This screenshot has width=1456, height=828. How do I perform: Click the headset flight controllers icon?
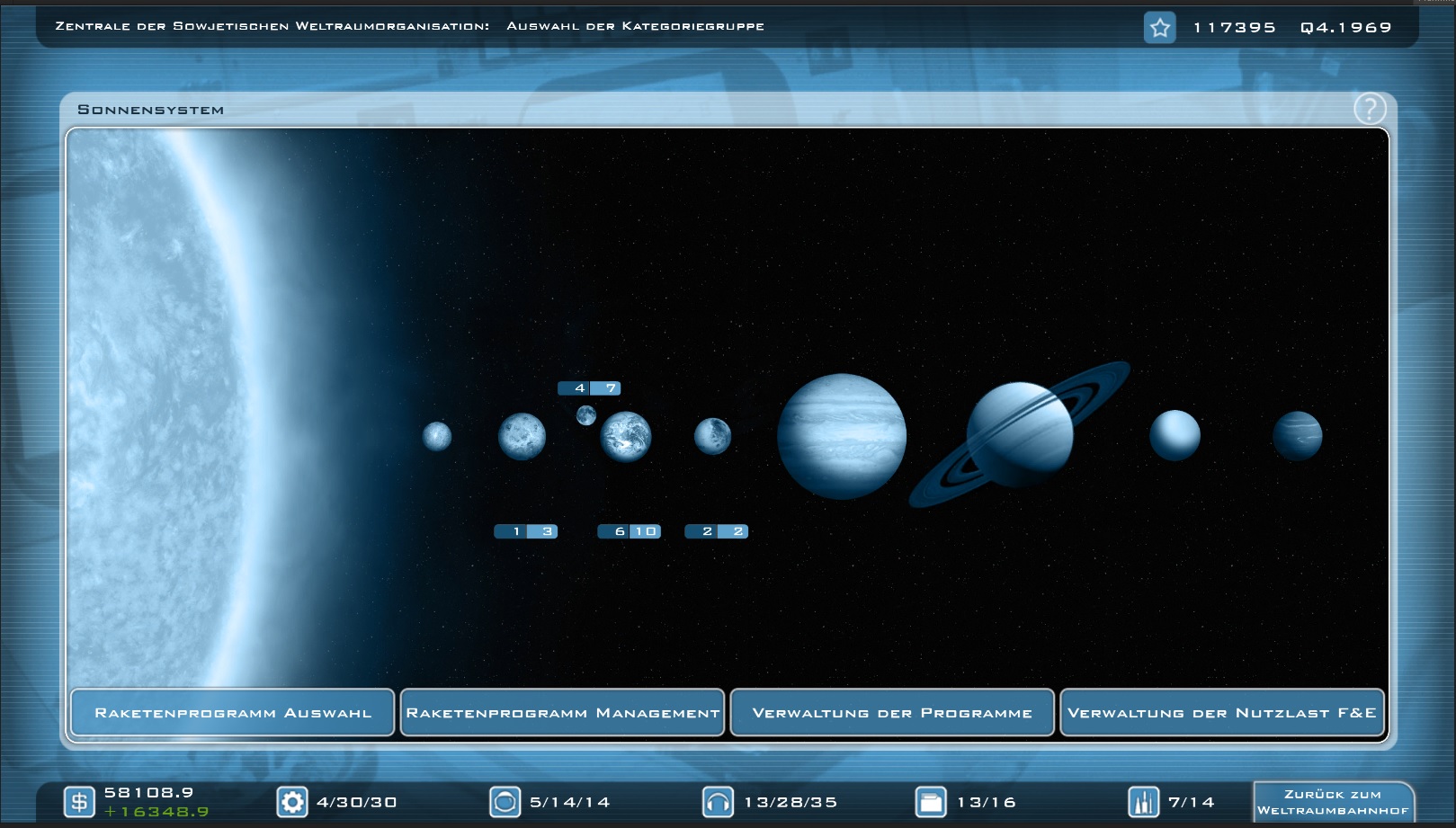coord(718,802)
